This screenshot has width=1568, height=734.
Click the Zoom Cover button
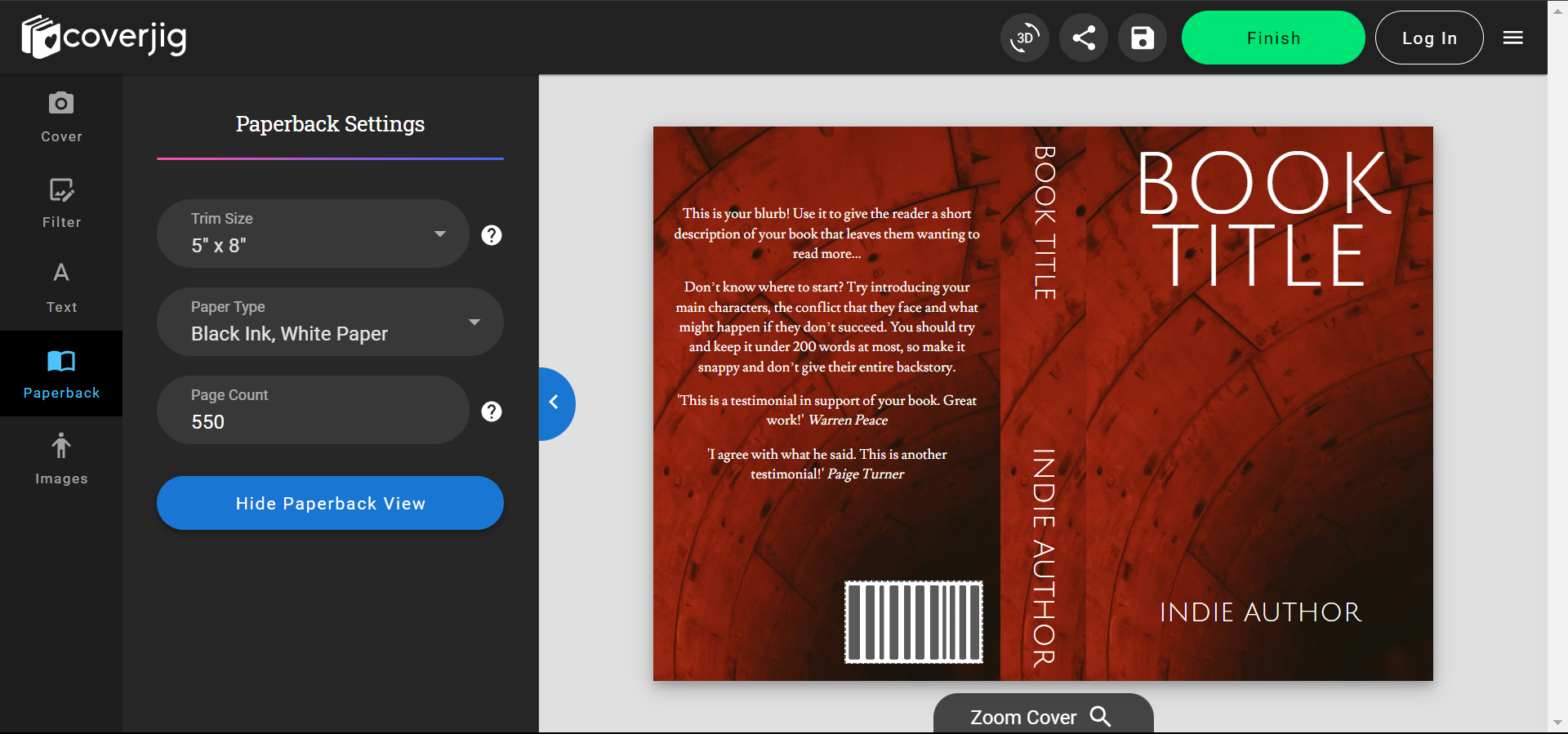[1043, 715]
